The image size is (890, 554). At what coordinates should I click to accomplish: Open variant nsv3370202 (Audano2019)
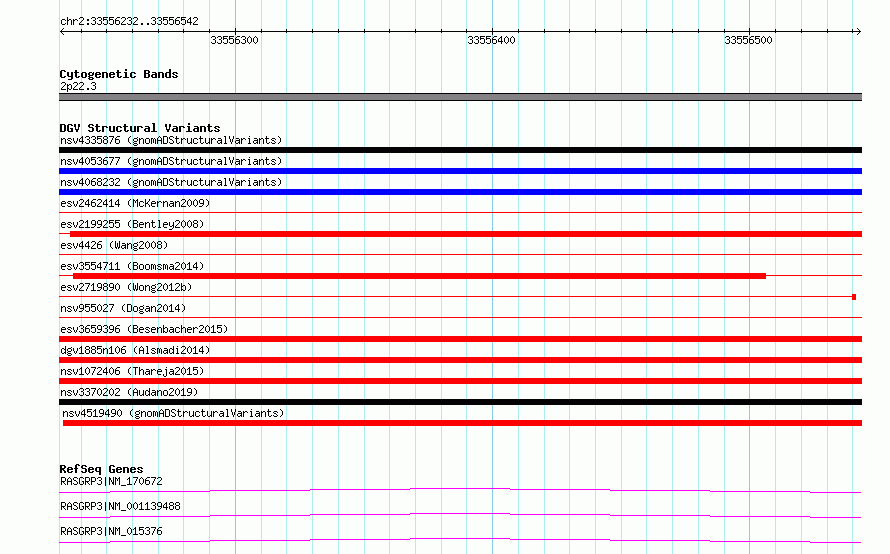(x=129, y=392)
